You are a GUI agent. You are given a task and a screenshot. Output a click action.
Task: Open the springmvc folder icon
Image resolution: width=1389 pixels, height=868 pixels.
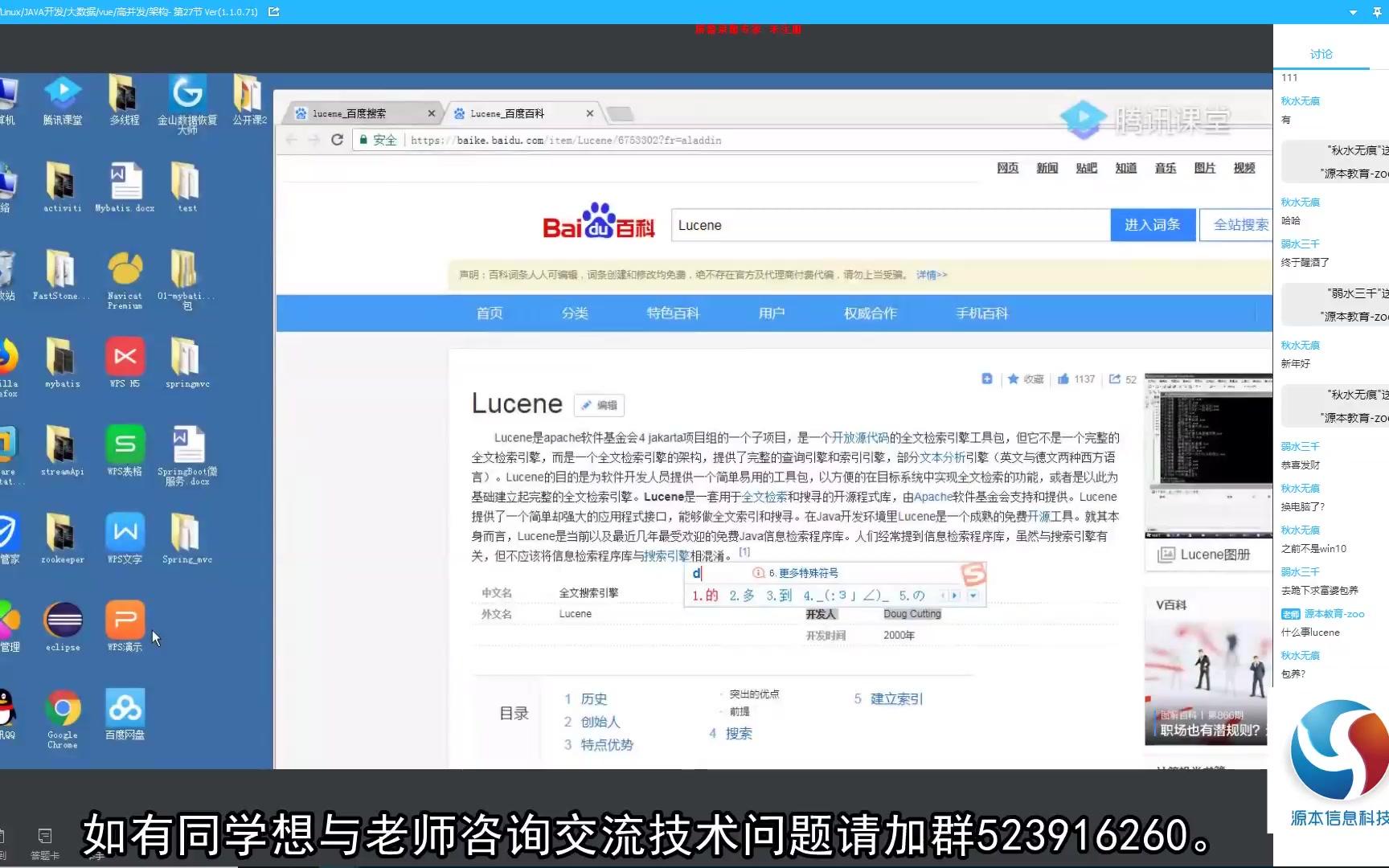pos(187,363)
